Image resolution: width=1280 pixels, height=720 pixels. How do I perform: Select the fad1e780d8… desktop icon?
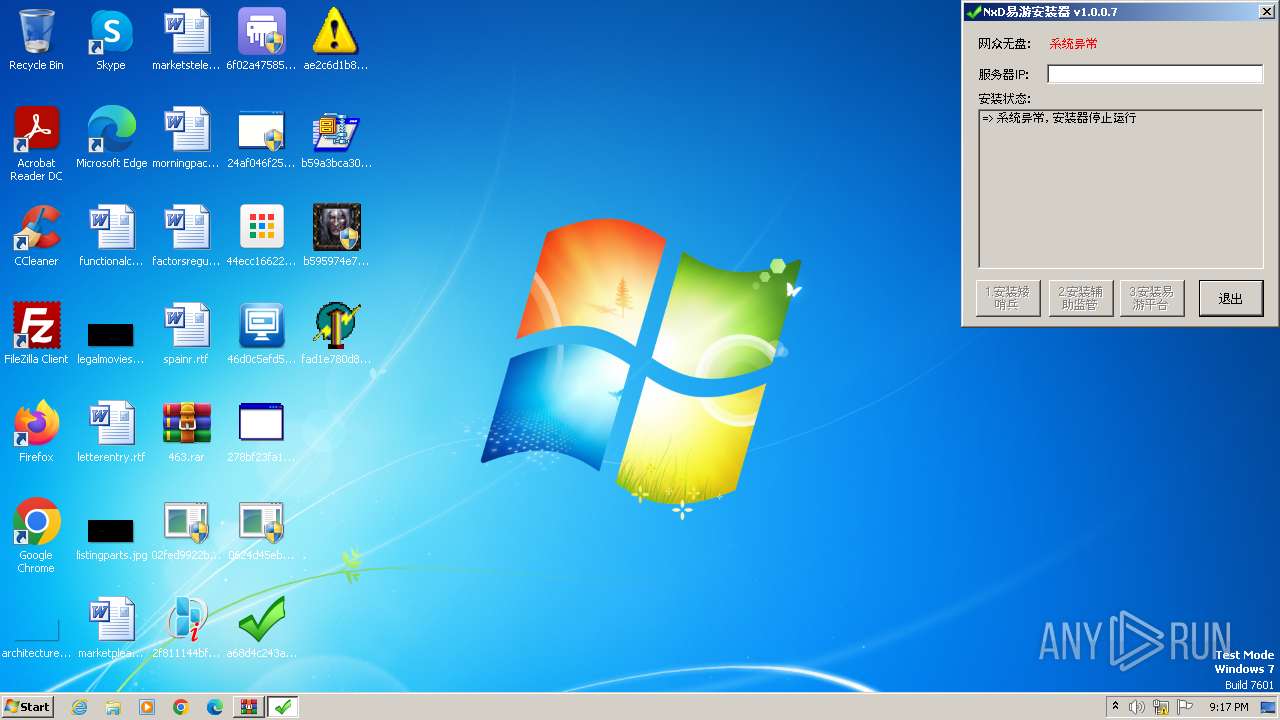click(x=336, y=334)
